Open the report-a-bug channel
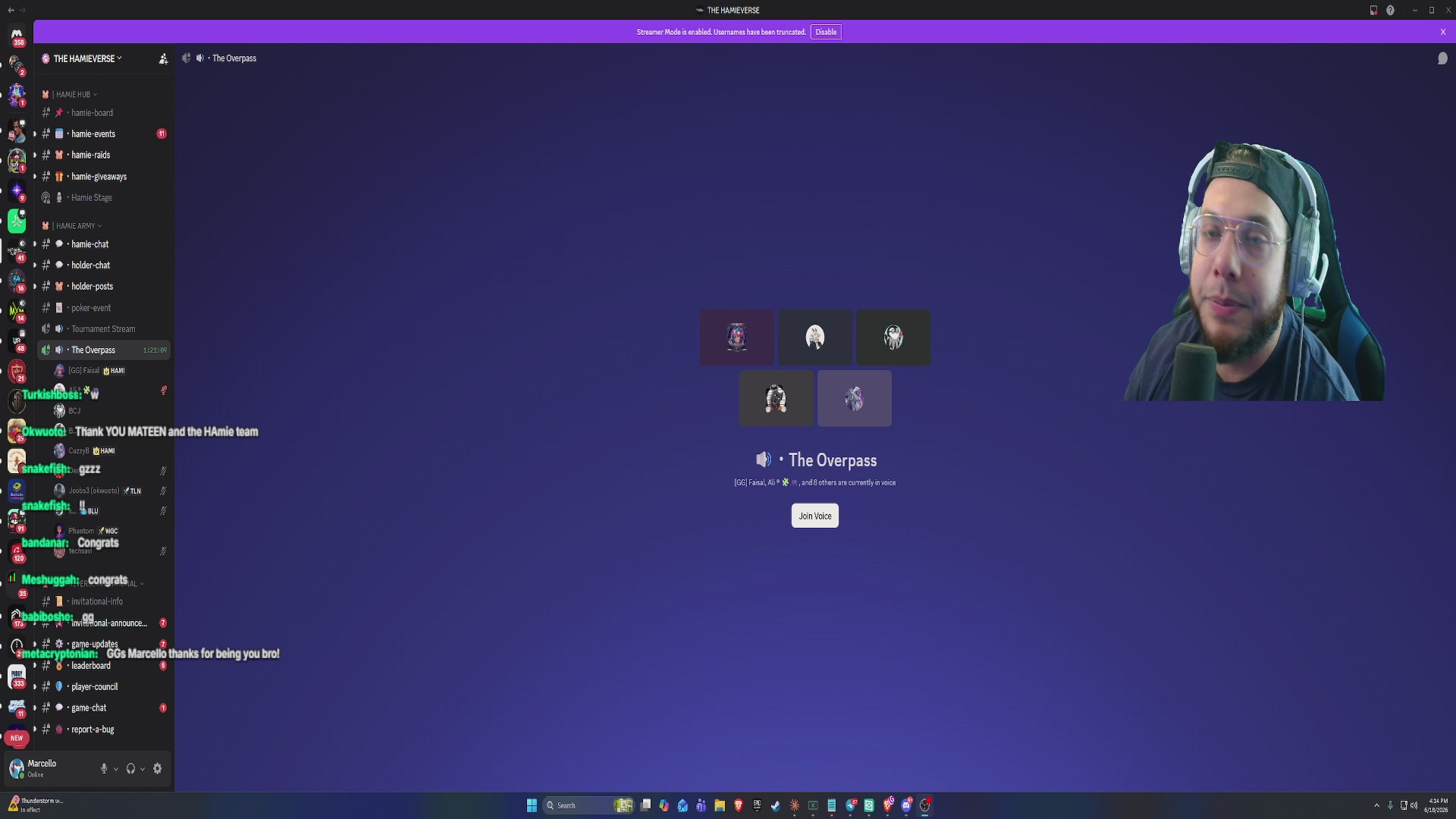 (x=104, y=730)
